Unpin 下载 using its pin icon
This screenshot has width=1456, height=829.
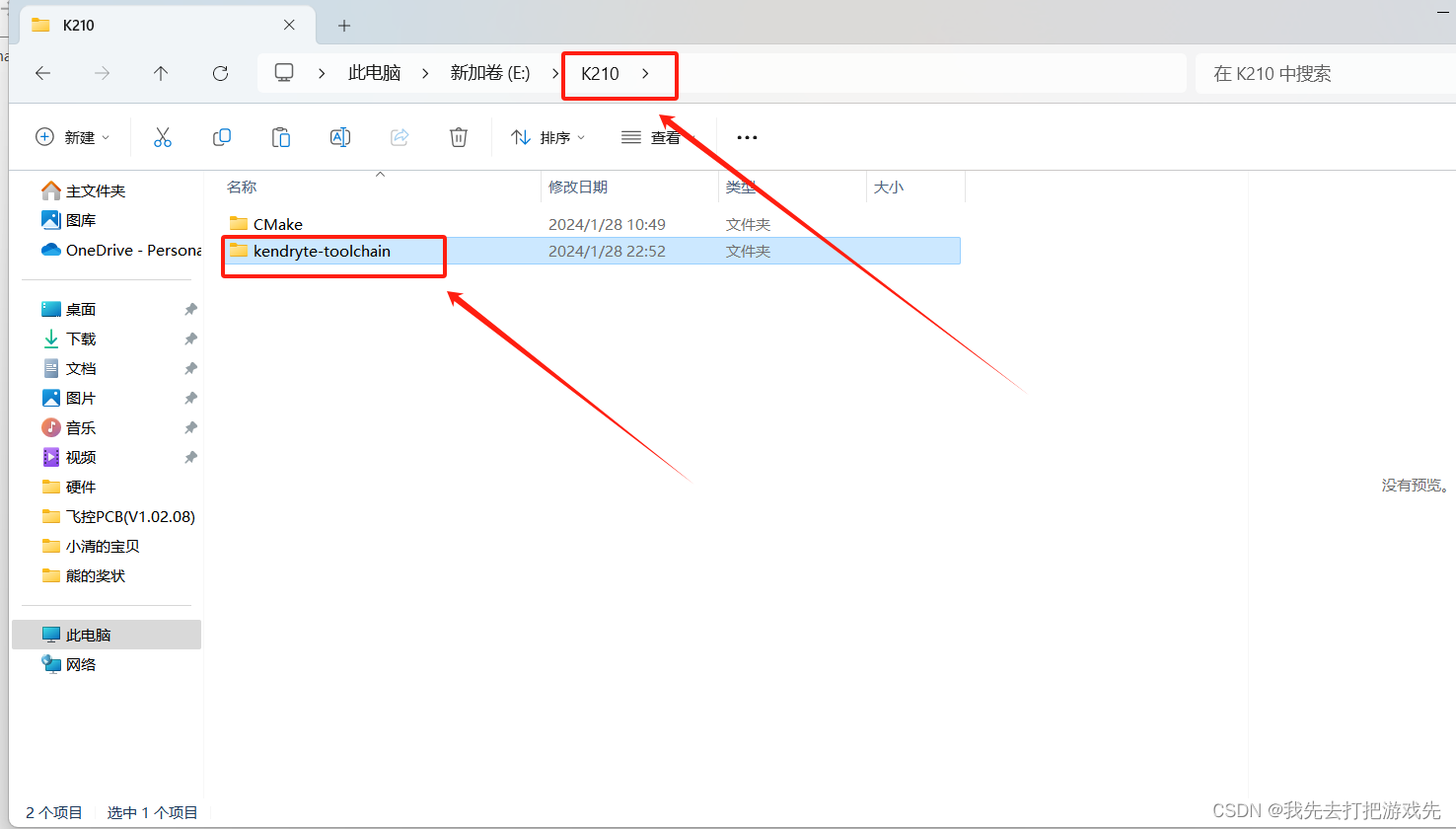click(x=190, y=339)
